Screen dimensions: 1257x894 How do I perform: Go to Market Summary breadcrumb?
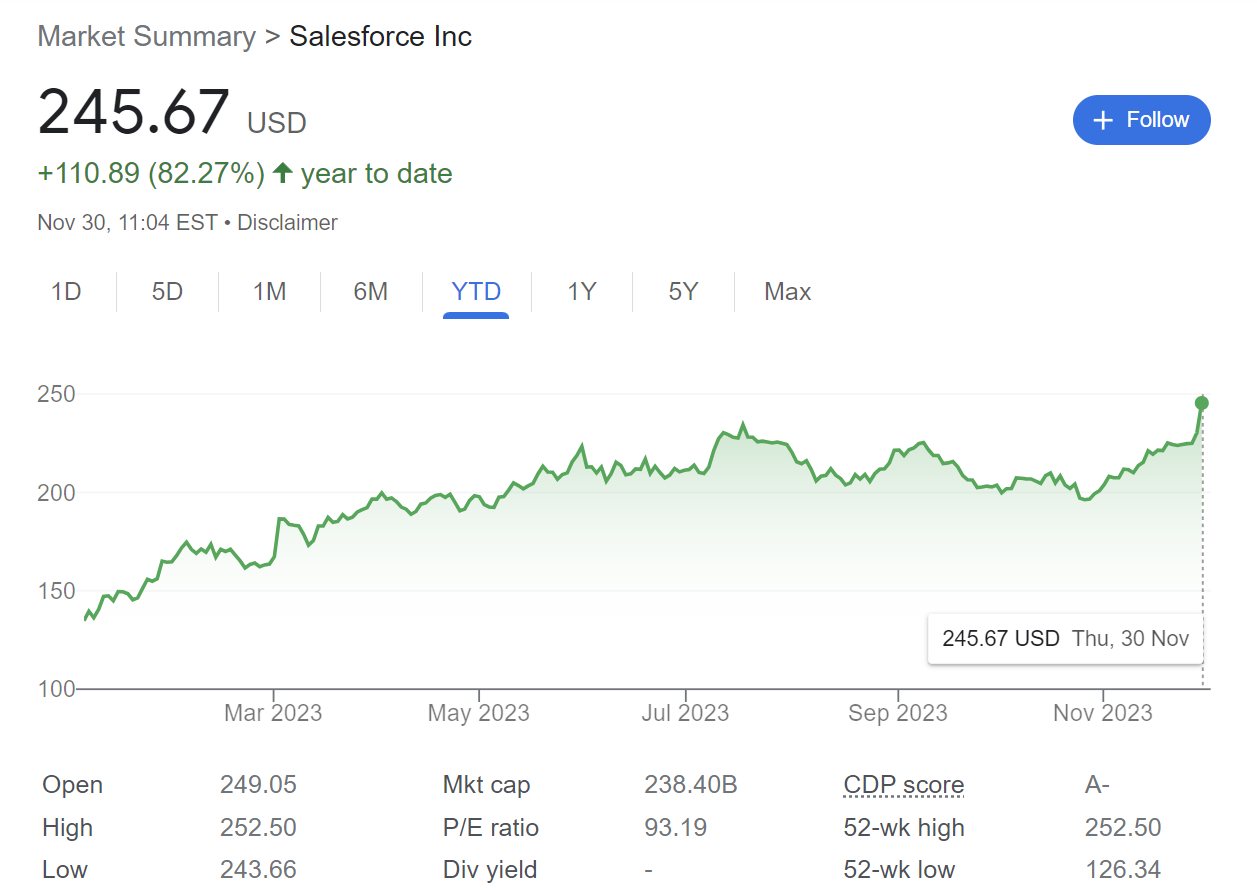(146, 37)
